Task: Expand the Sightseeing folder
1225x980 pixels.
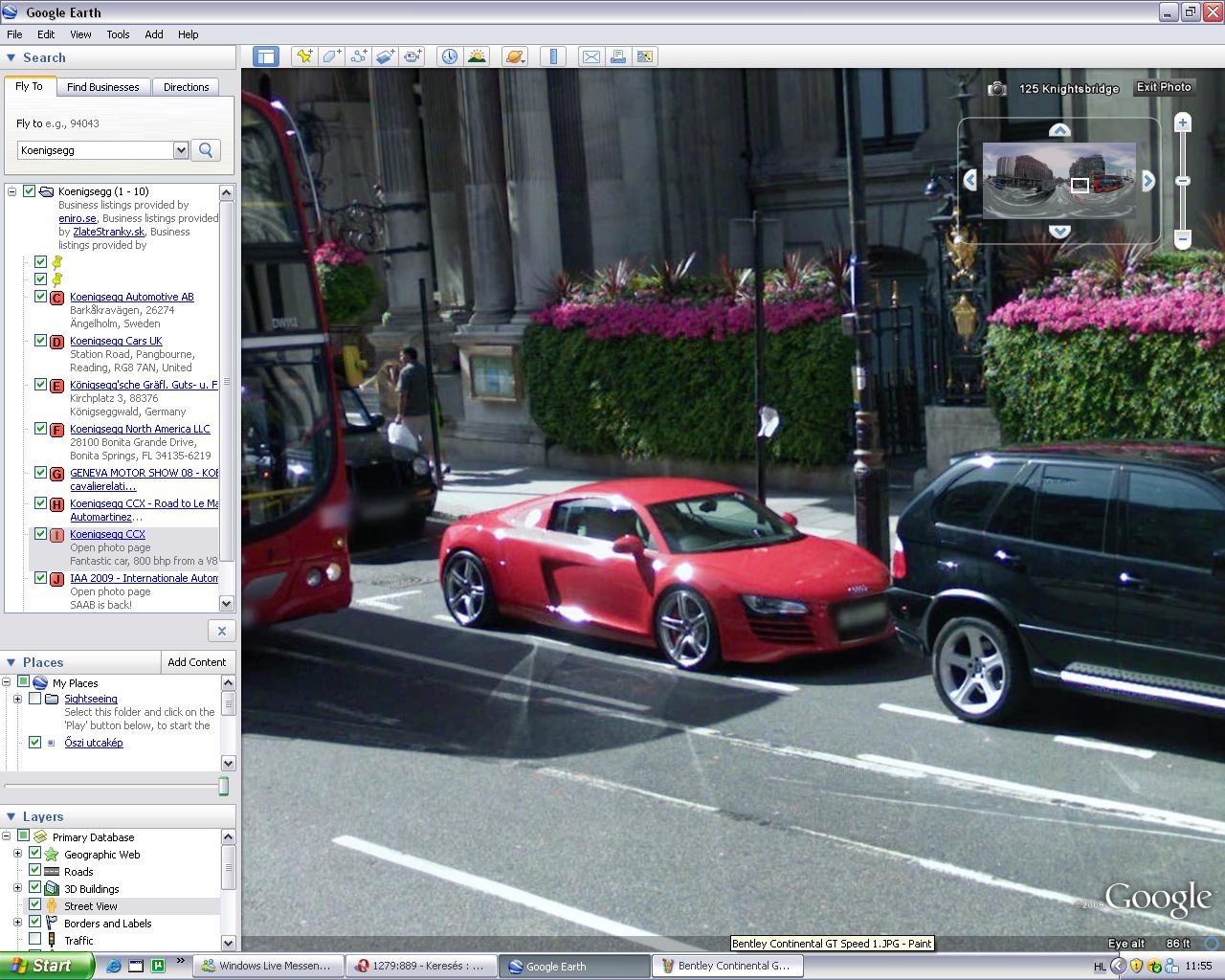Action: tap(17, 699)
